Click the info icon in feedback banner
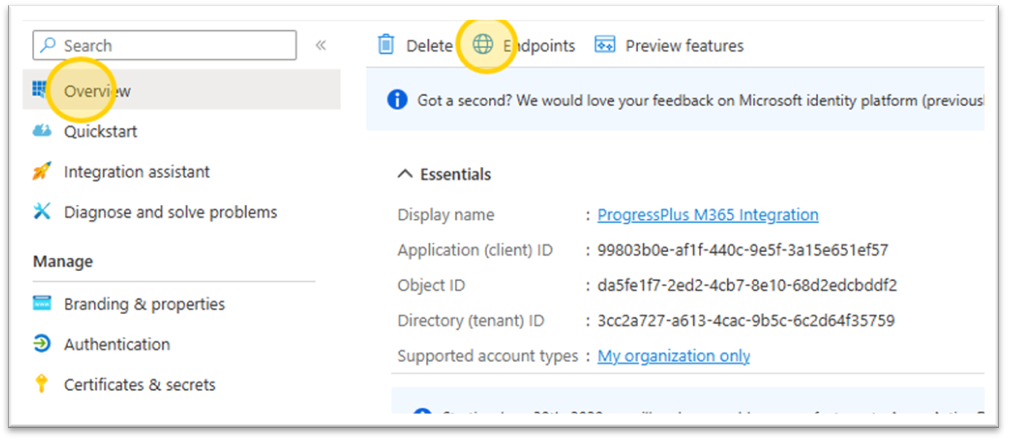The width and height of the screenshot is (1009, 440). click(397, 100)
